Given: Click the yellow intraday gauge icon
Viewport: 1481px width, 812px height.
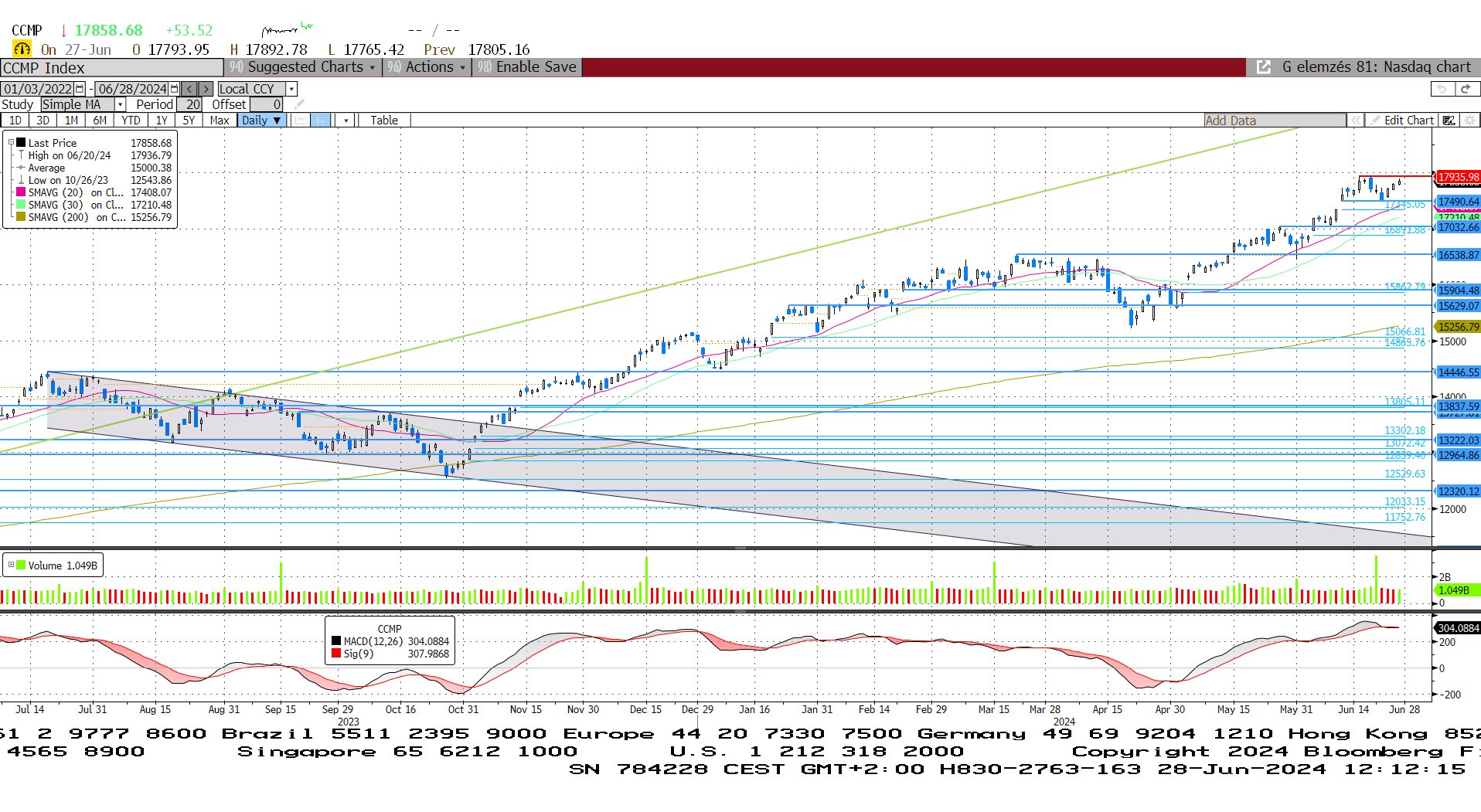Looking at the screenshot, I should pos(22,49).
